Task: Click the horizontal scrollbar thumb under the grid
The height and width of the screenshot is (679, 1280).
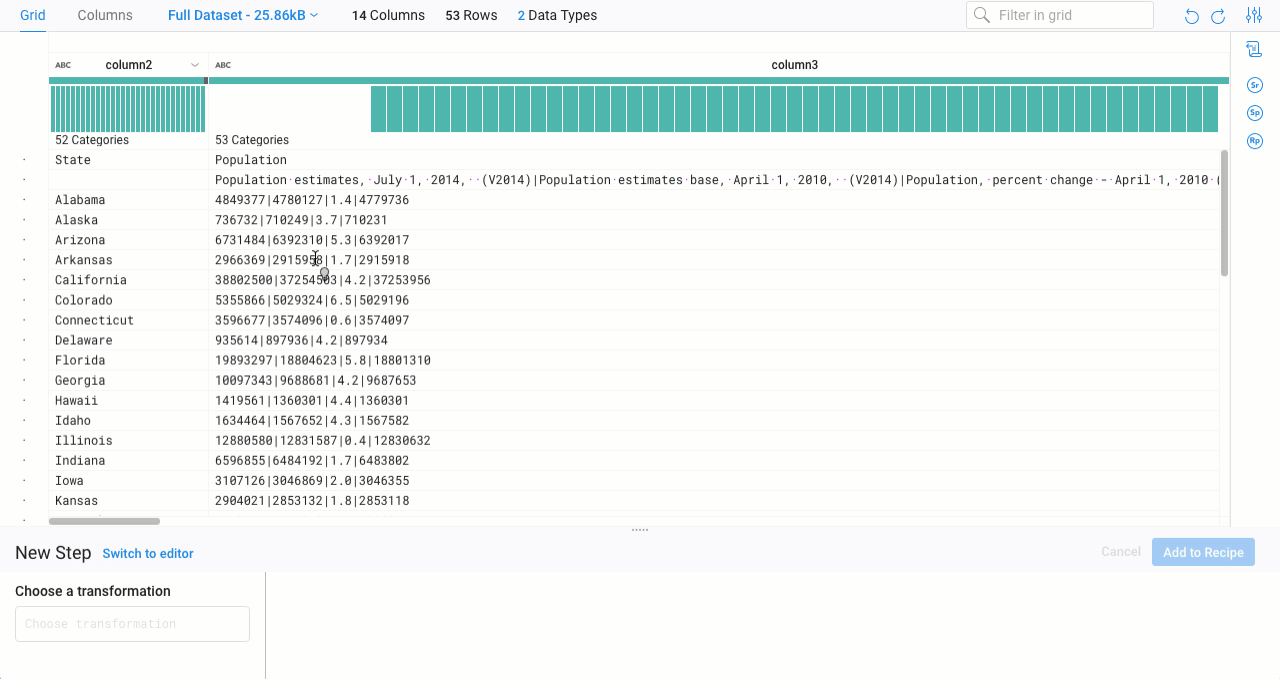Action: 104,521
